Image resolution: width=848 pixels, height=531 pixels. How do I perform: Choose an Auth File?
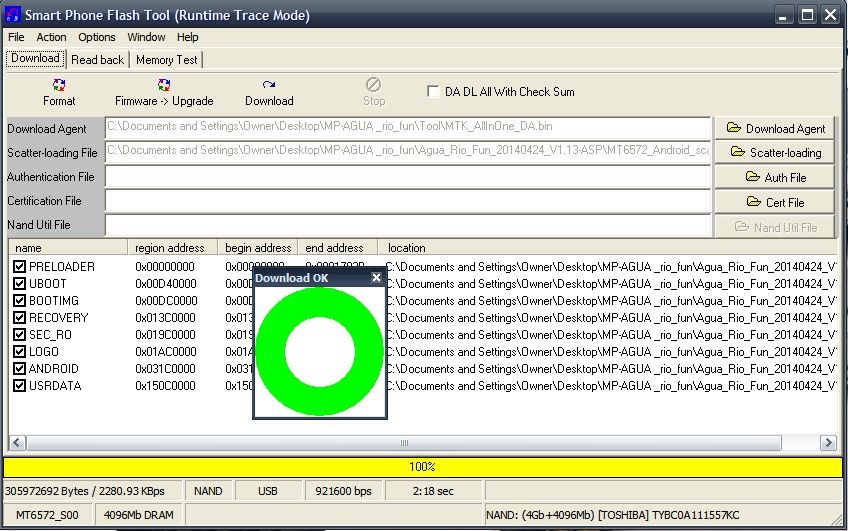776,177
